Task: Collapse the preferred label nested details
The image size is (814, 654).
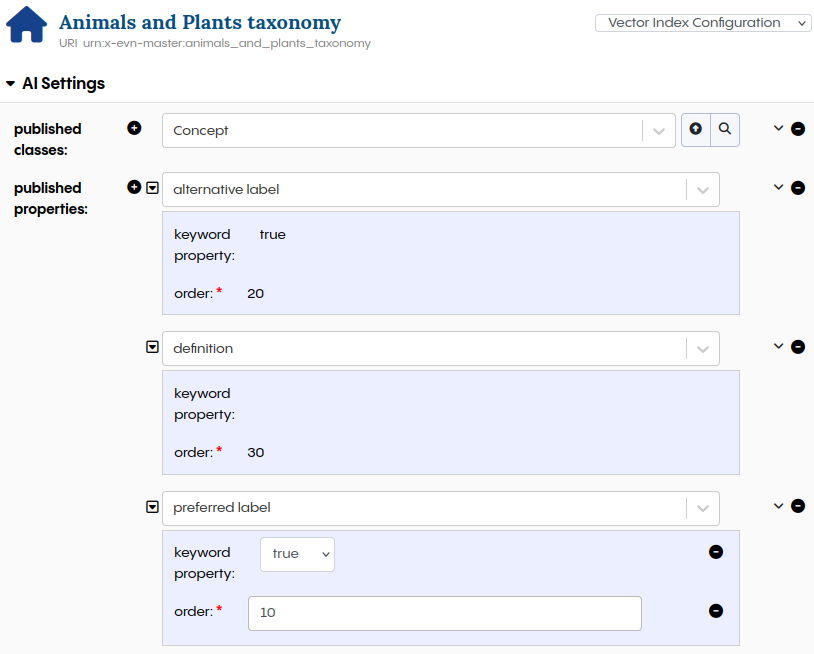Action: (153, 507)
